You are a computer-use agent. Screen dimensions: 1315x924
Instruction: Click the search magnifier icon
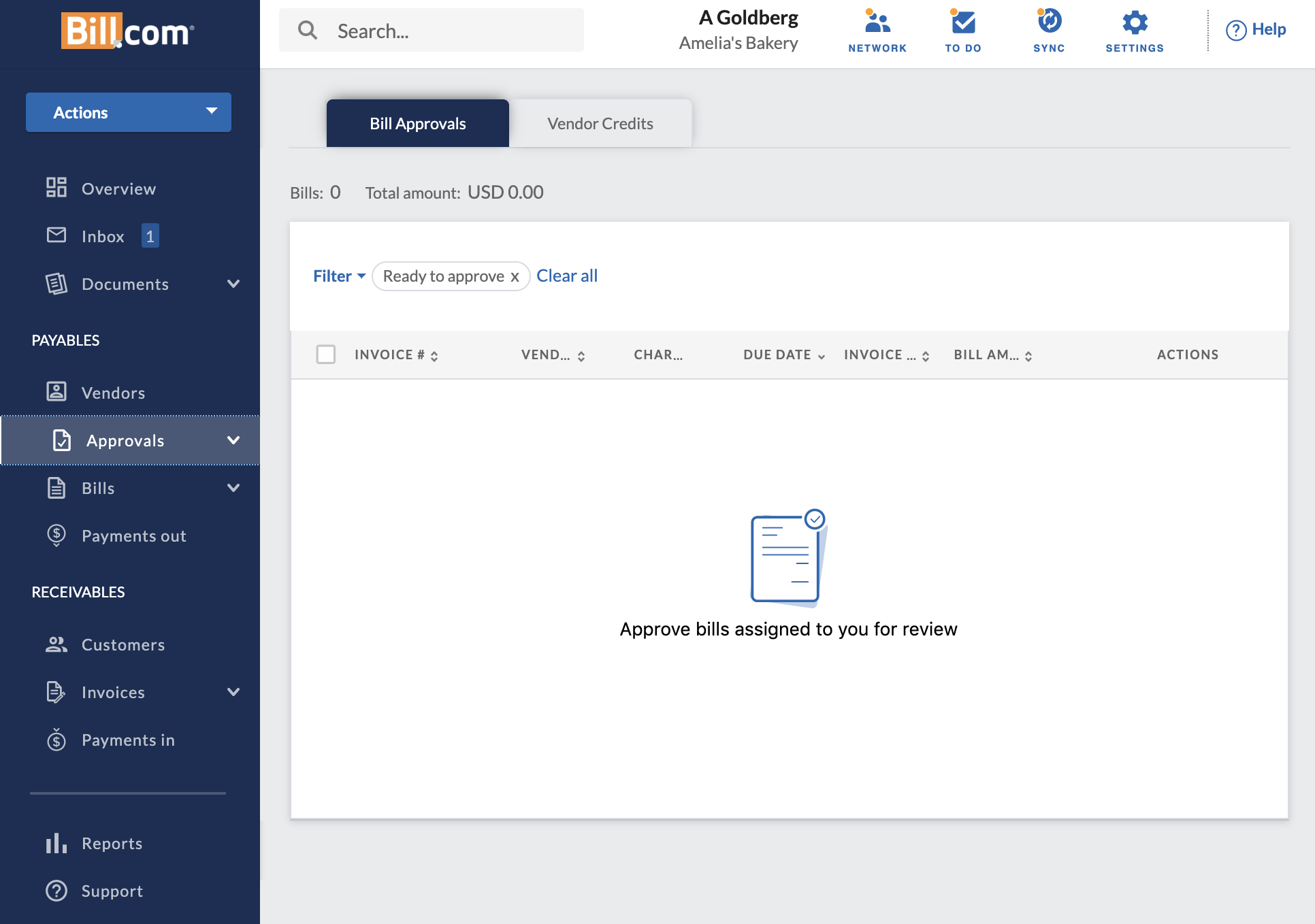tap(308, 30)
